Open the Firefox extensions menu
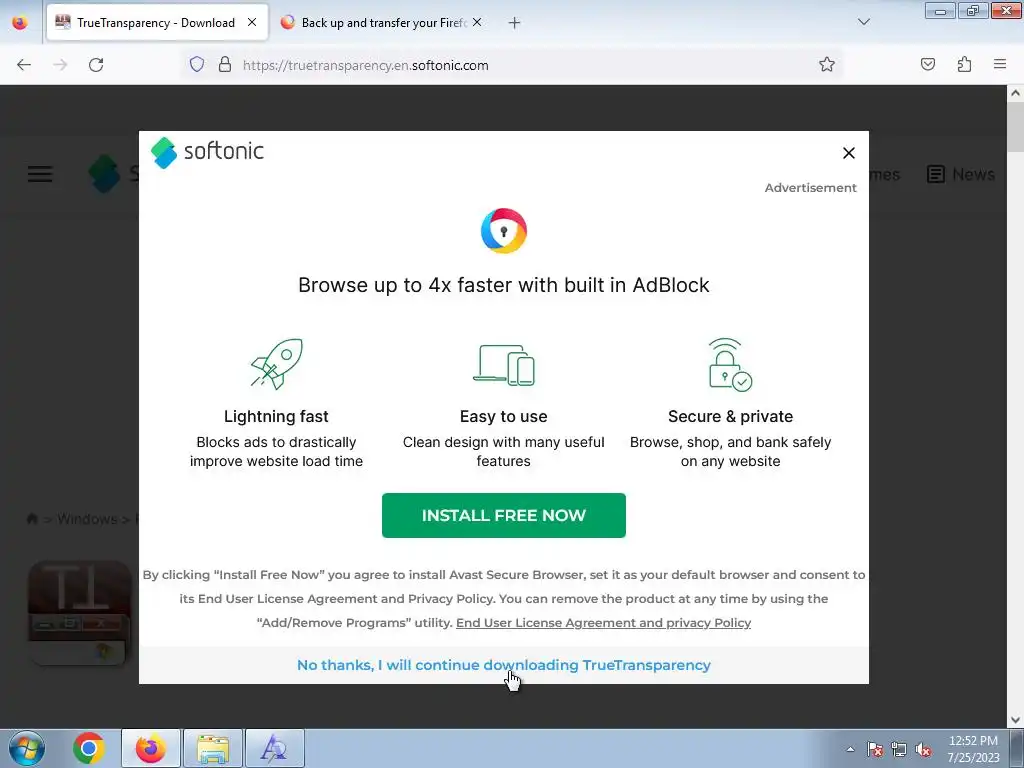 [x=964, y=65]
